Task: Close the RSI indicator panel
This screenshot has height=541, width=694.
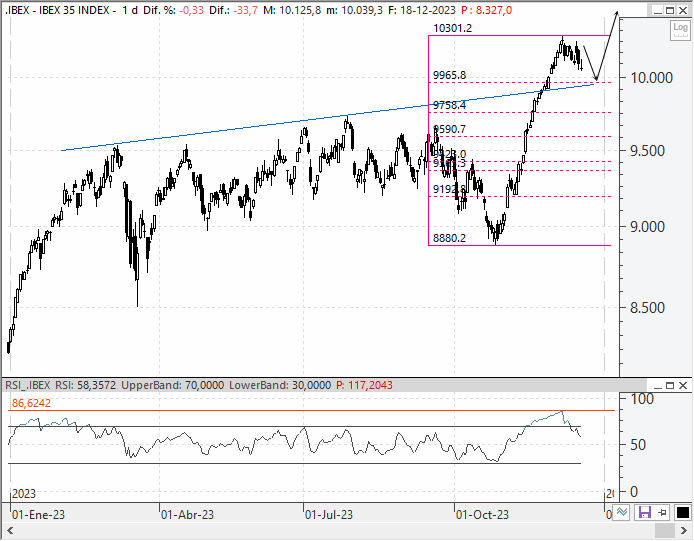Action: pos(683,386)
